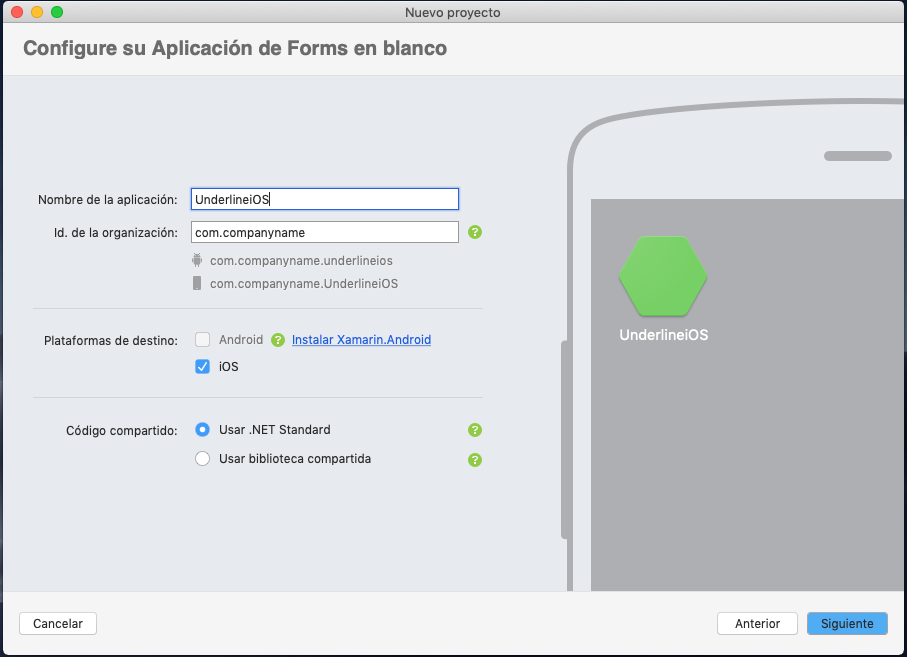Select the Usar biblioteca compartida option
The image size is (907, 657).
[x=202, y=459]
